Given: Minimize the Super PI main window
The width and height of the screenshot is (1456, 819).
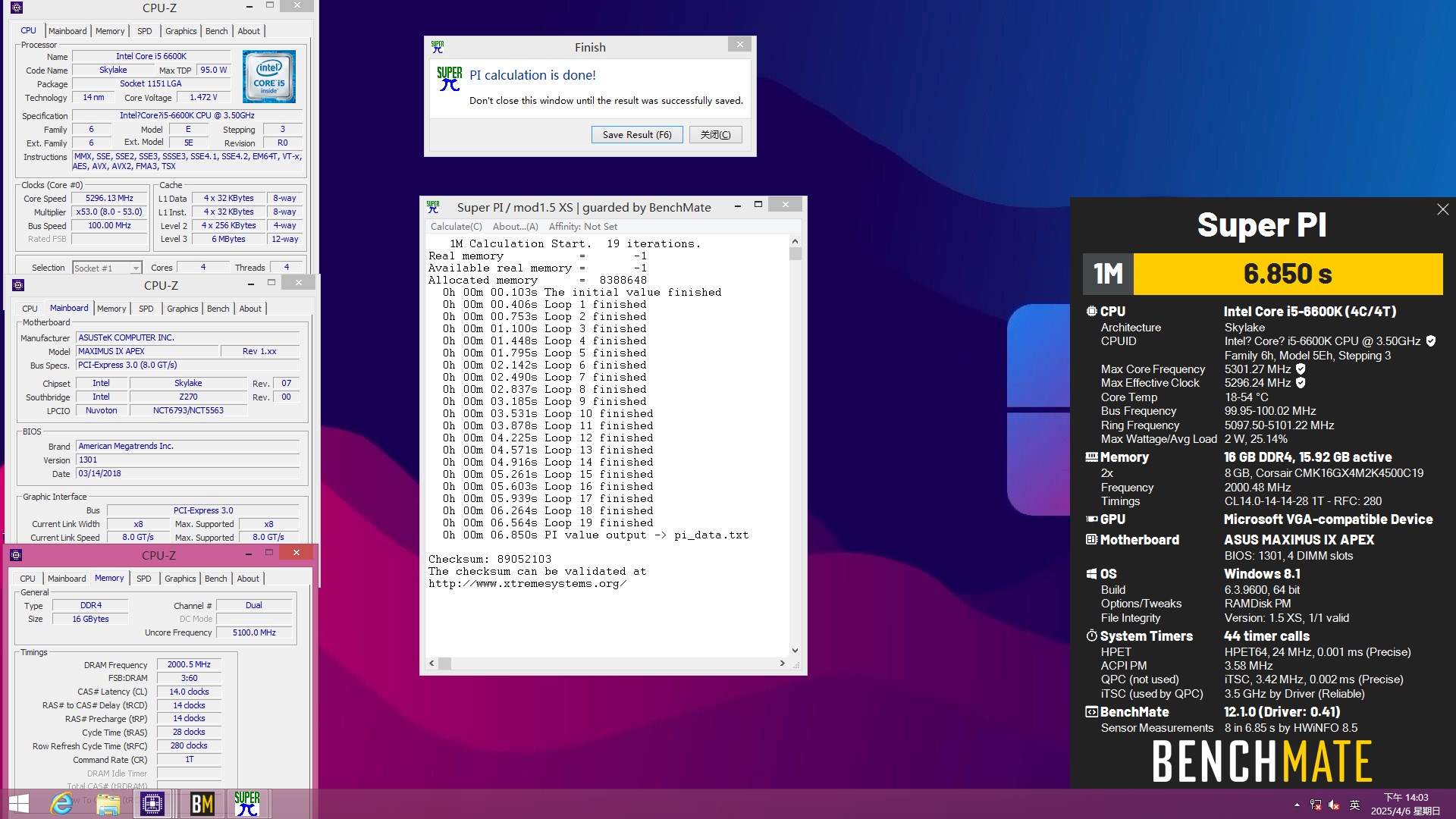Looking at the screenshot, I should coord(737,206).
